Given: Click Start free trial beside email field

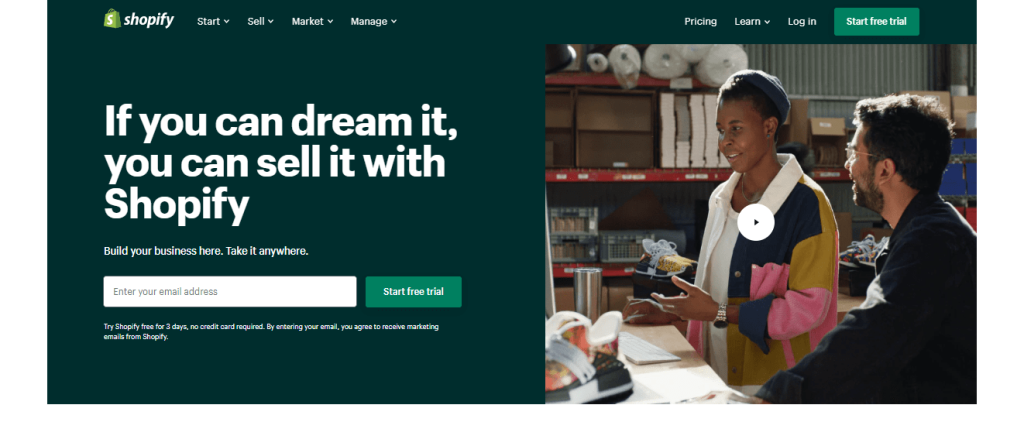Looking at the screenshot, I should 413,291.
